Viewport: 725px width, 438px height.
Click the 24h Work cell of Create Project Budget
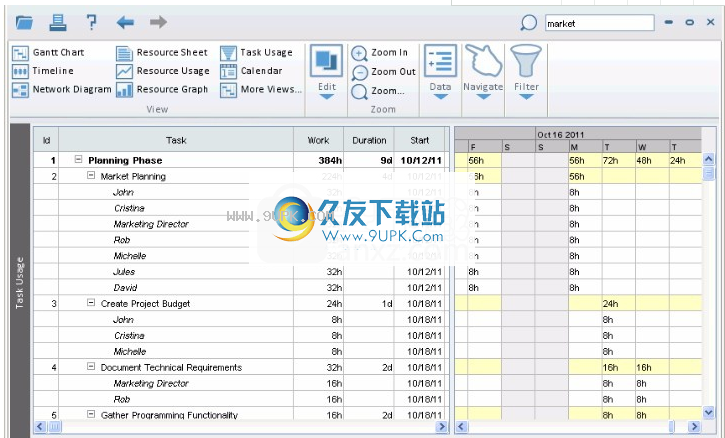(319, 304)
